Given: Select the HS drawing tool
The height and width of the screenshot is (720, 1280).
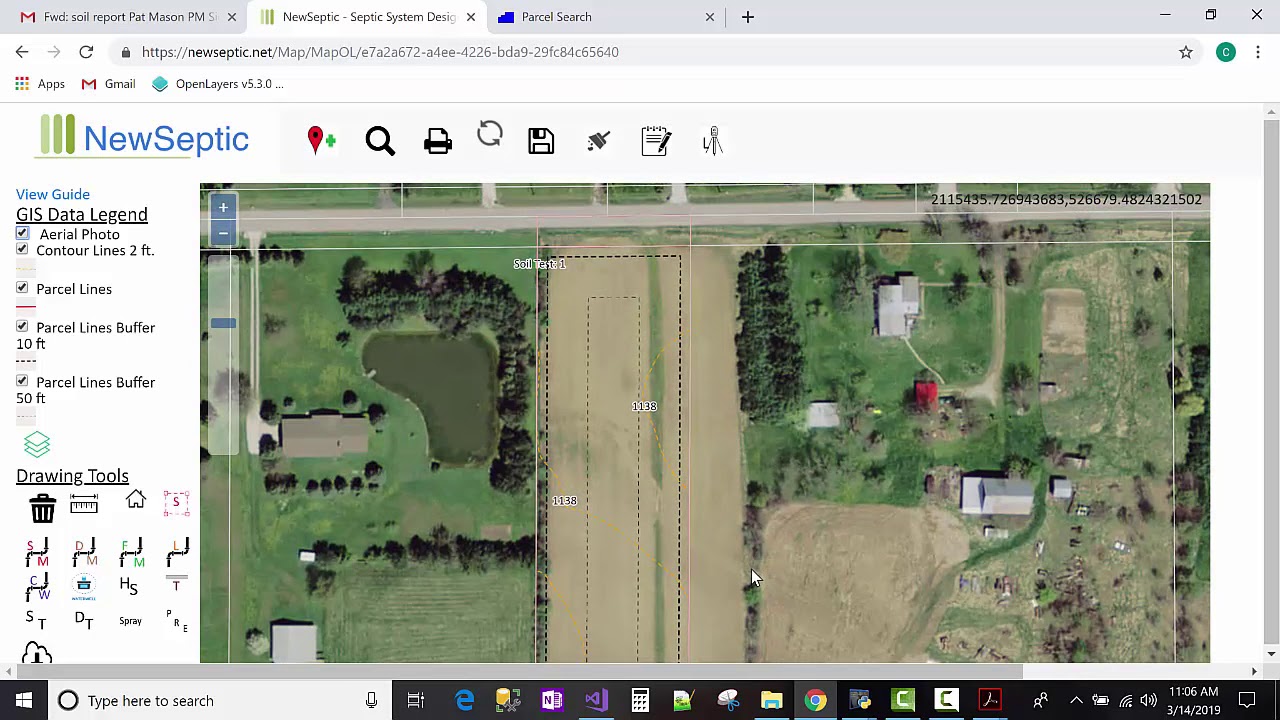Looking at the screenshot, I should tap(129, 586).
